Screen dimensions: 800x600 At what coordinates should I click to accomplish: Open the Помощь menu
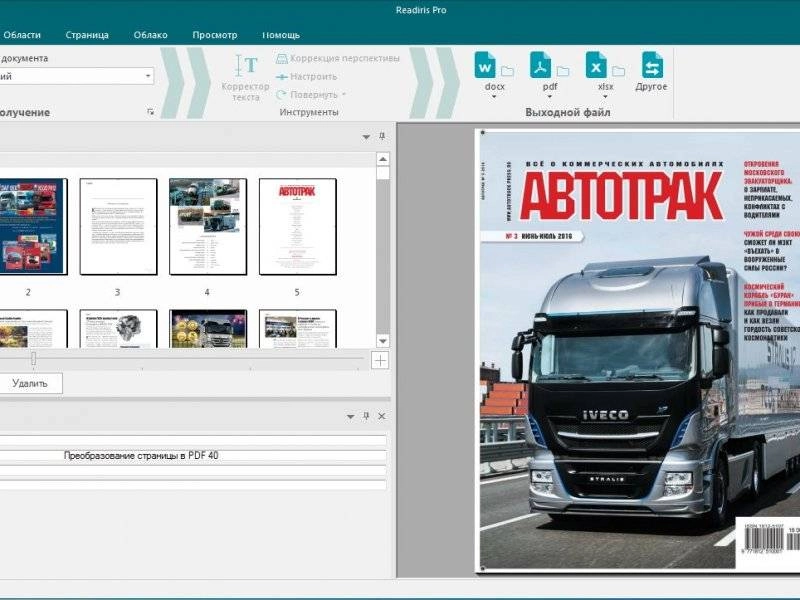pyautogui.click(x=281, y=35)
